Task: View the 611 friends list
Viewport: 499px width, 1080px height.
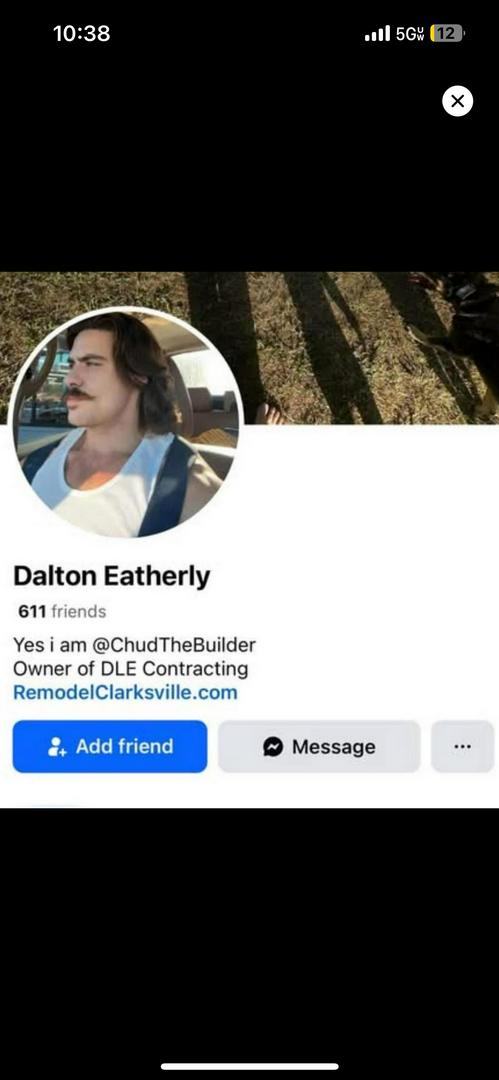Action: point(62,612)
